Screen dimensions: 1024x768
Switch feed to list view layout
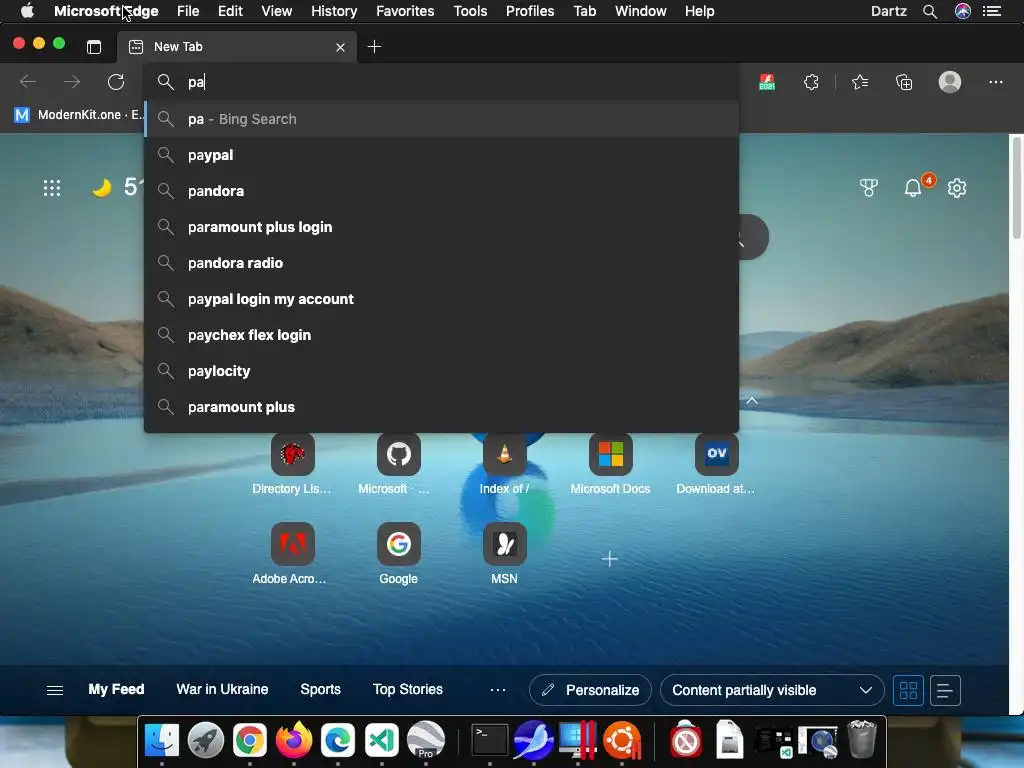944,690
